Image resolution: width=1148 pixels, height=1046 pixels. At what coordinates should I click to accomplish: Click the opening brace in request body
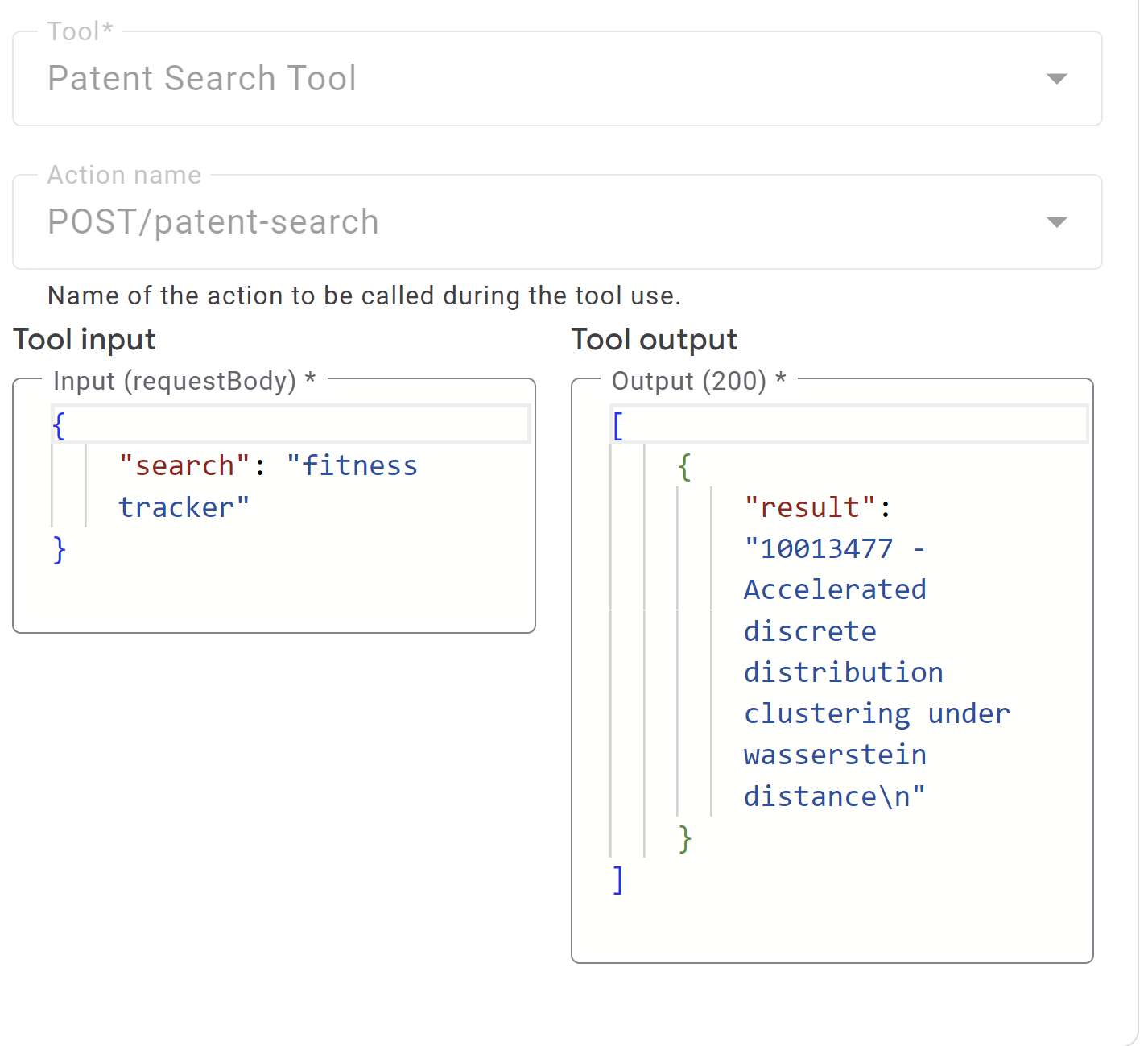click(x=59, y=424)
